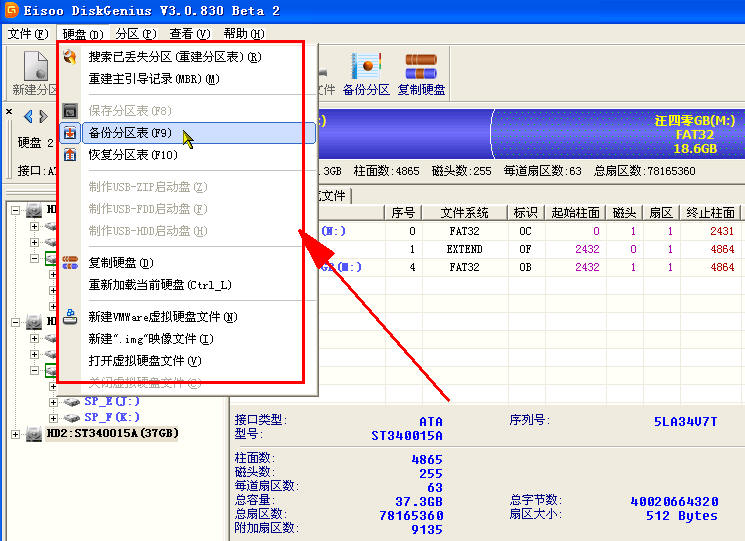Click the DiskGenius title bar logo icon
745x541 pixels.
[10, 9]
